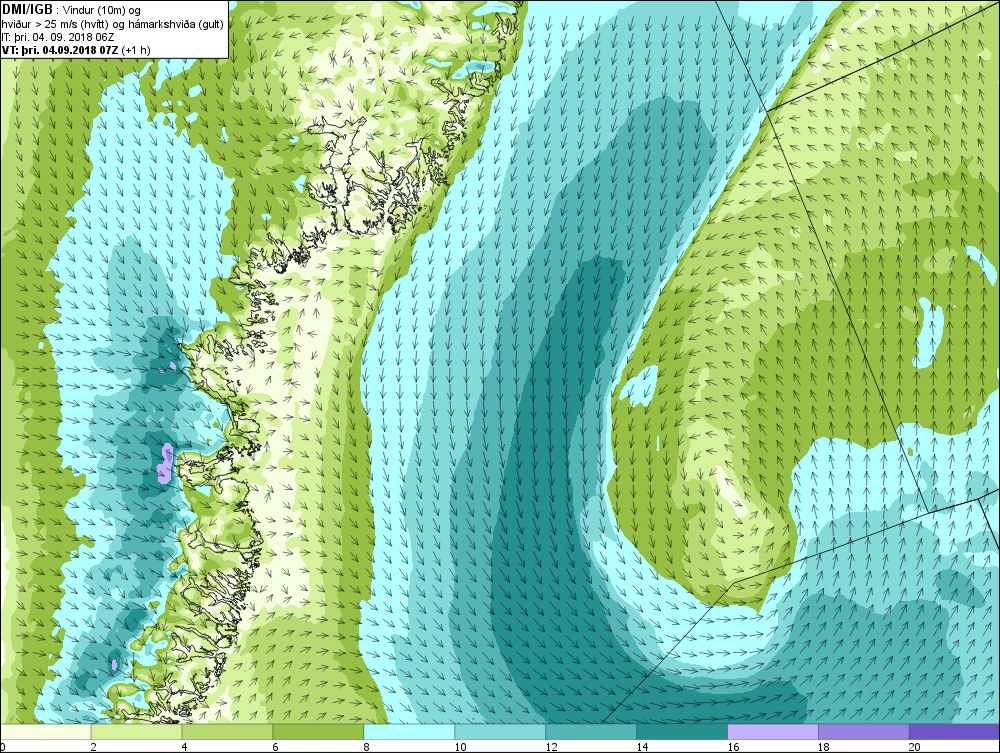Click the 'VT: þri. 04.09.2018 07Z (+1 h)' line
The width and height of the screenshot is (1000, 753).
tap(76, 50)
